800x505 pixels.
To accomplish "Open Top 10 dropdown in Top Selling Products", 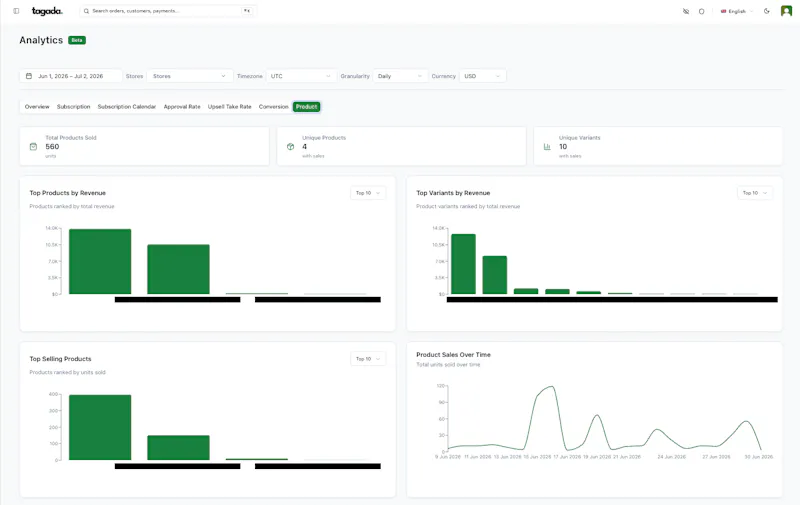I will pyautogui.click(x=368, y=359).
